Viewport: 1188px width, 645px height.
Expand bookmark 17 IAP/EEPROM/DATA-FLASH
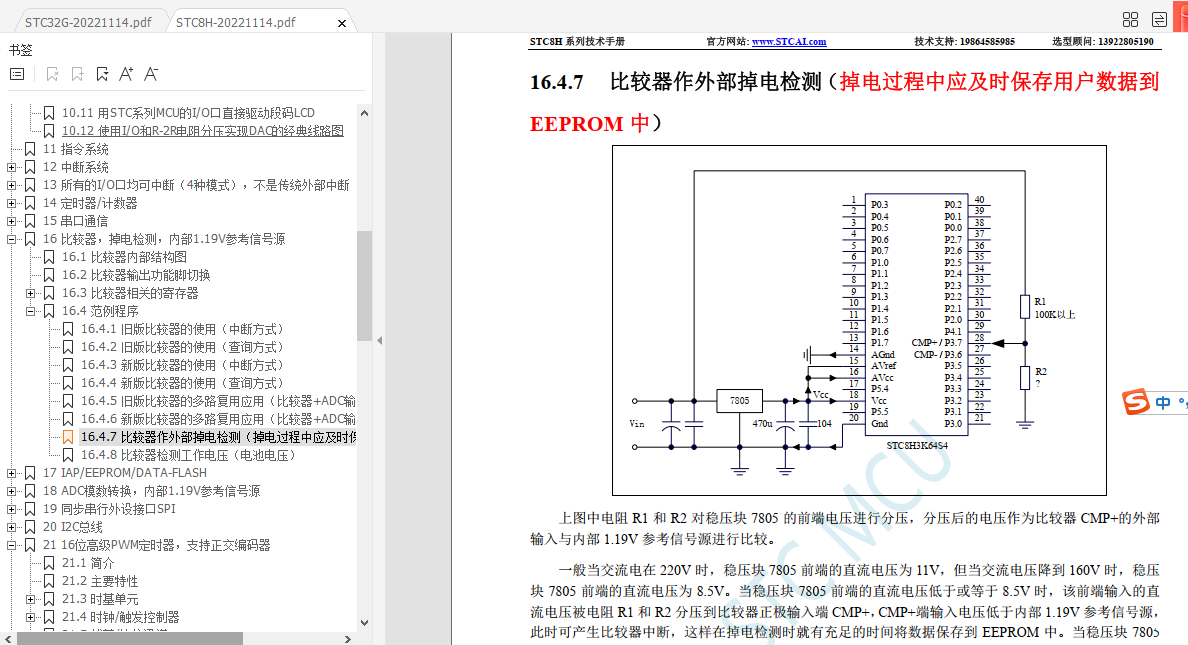[x=11, y=473]
